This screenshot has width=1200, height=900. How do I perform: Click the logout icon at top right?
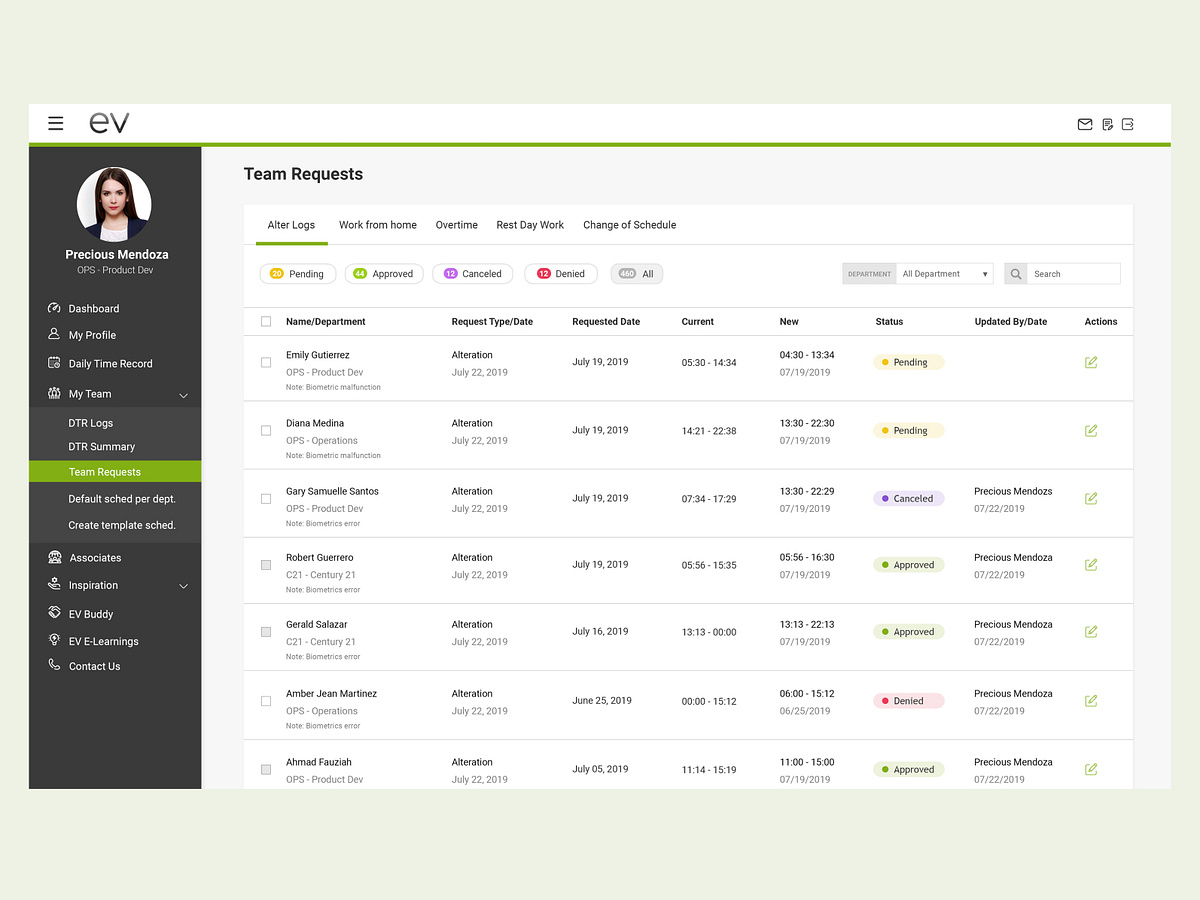(1128, 124)
